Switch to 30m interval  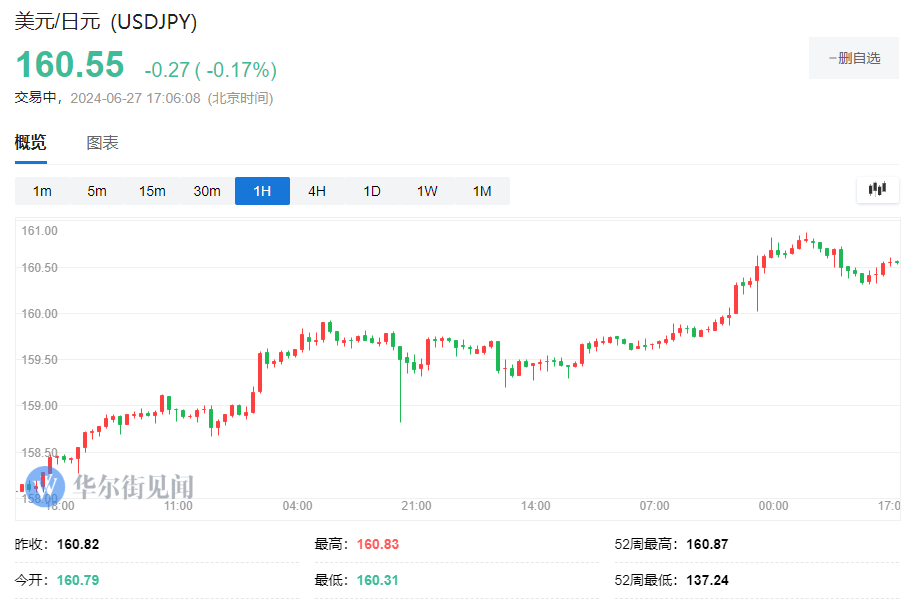(x=207, y=191)
